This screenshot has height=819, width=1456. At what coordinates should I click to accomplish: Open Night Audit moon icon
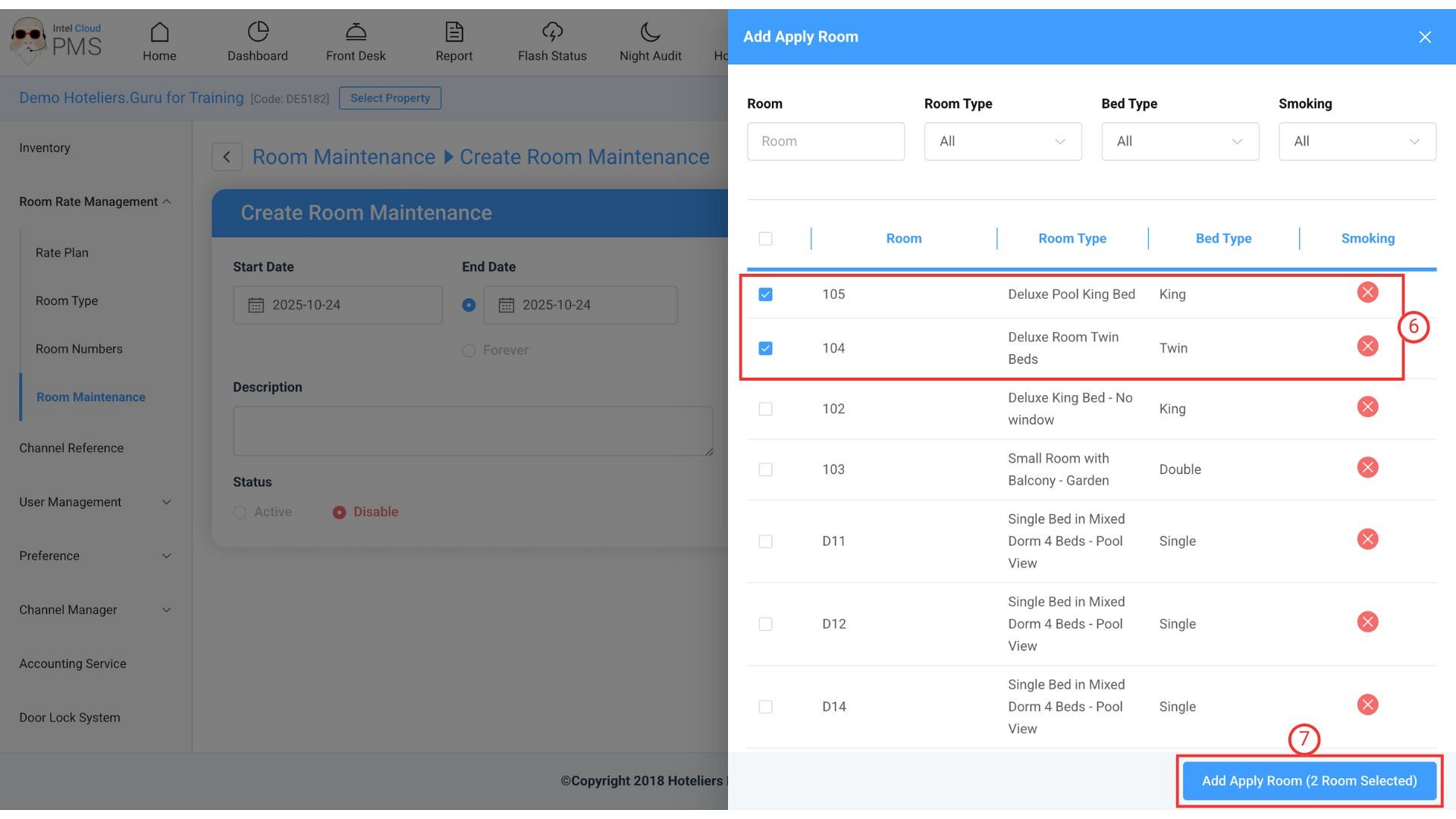point(650,32)
